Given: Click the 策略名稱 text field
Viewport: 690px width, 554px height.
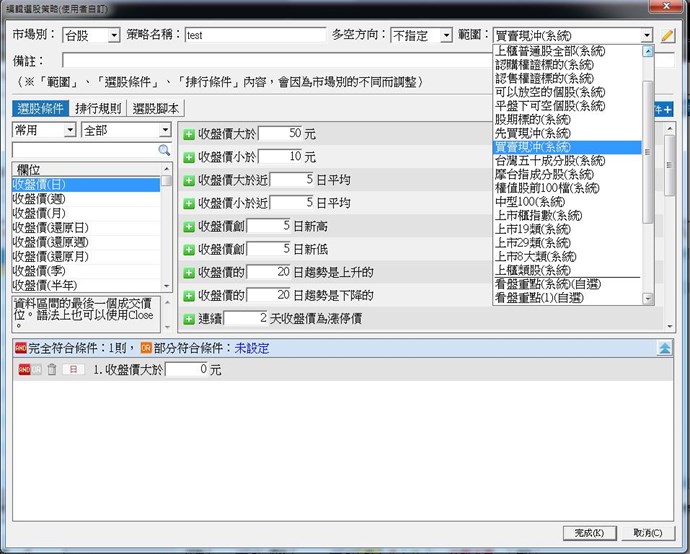Looking at the screenshot, I should [255, 35].
